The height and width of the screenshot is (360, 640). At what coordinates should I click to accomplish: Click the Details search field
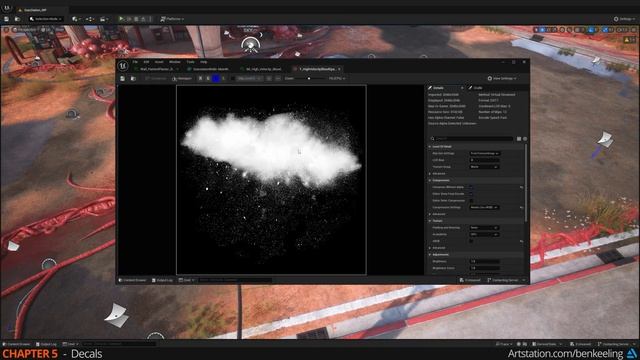471,139
